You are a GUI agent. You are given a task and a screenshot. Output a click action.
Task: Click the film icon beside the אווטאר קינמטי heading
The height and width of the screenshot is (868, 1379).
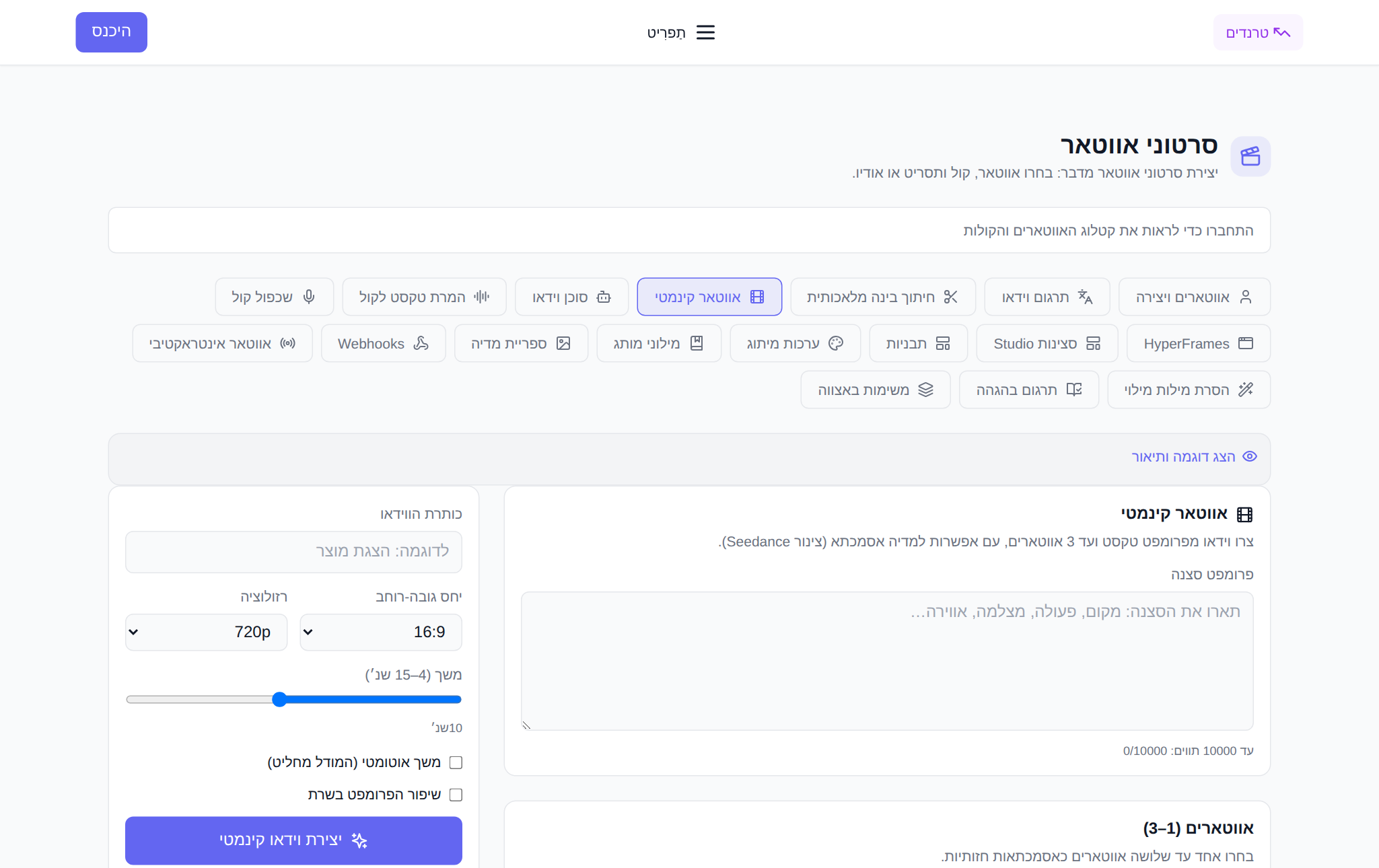(x=1245, y=515)
